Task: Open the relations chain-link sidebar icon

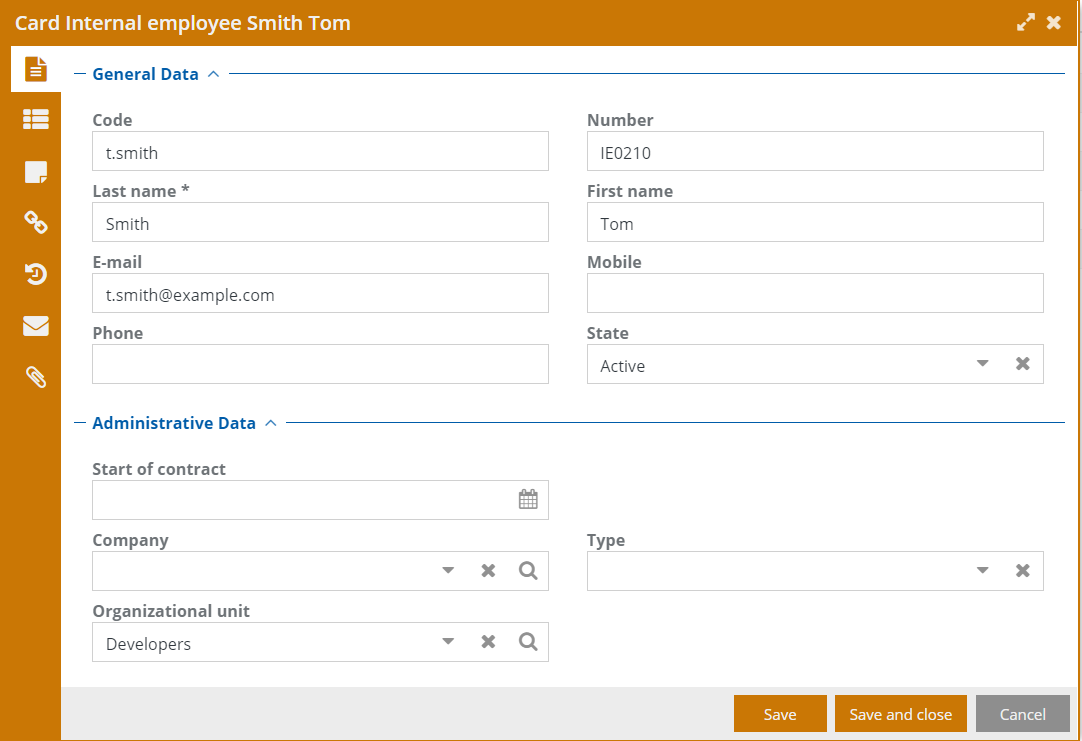Action: point(36,222)
